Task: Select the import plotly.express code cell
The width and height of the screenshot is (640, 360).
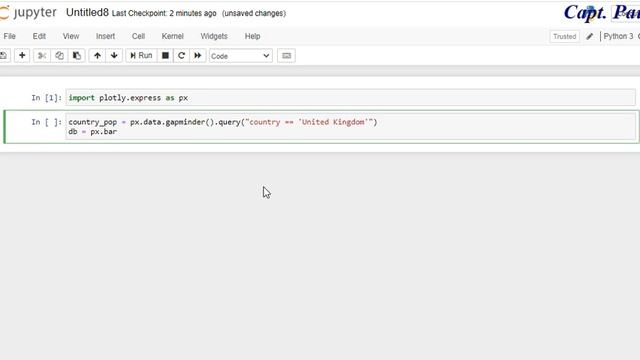Action: pos(350,98)
